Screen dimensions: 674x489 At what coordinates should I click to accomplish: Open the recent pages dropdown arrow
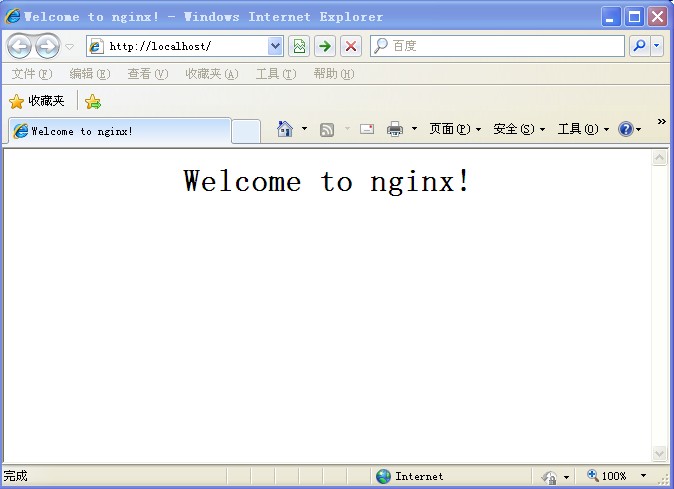pyautogui.click(x=70, y=46)
